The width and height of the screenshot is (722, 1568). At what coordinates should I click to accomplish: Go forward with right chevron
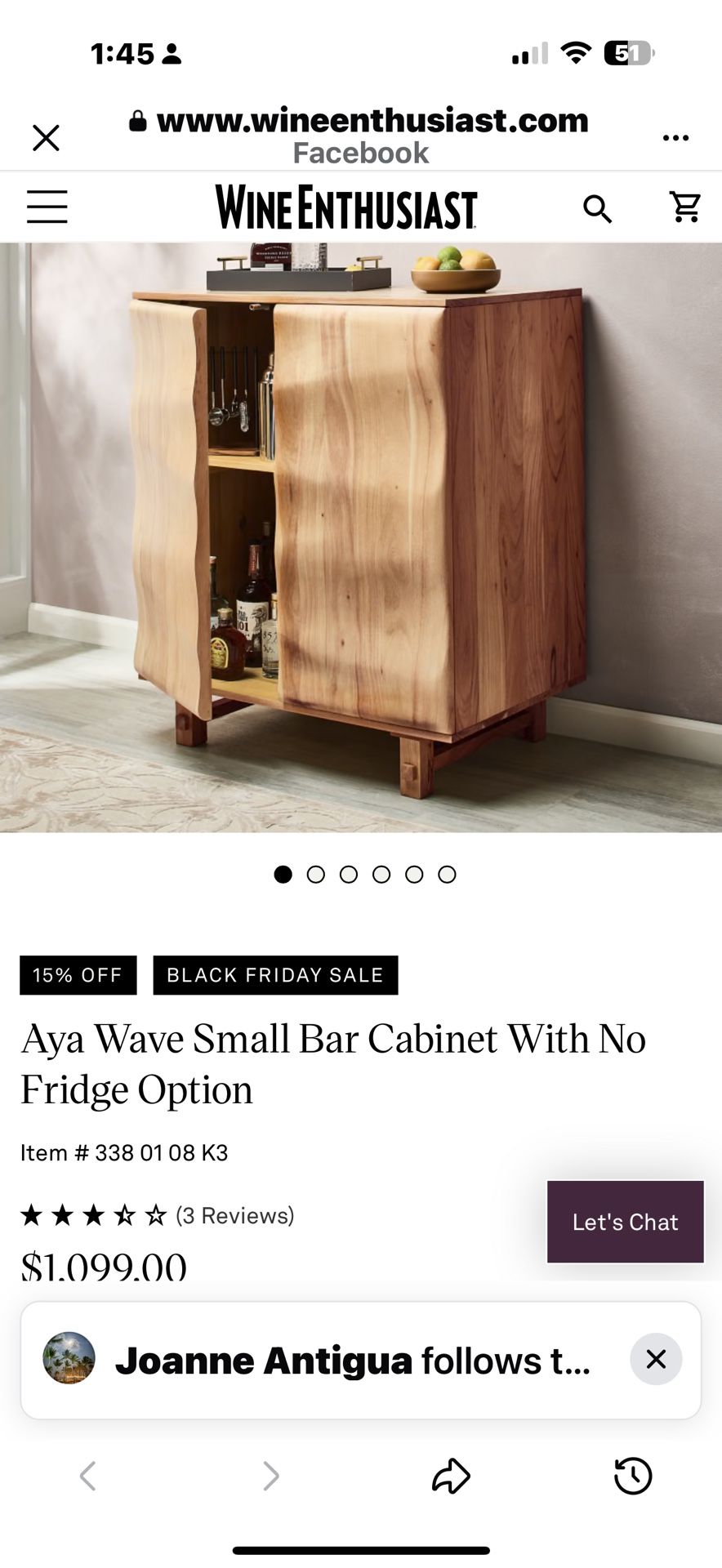(x=270, y=1476)
